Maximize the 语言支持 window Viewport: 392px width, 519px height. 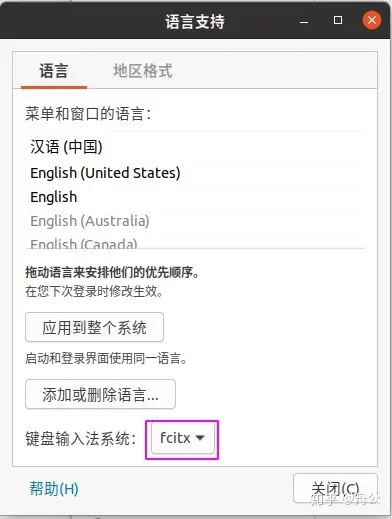[x=338, y=20]
